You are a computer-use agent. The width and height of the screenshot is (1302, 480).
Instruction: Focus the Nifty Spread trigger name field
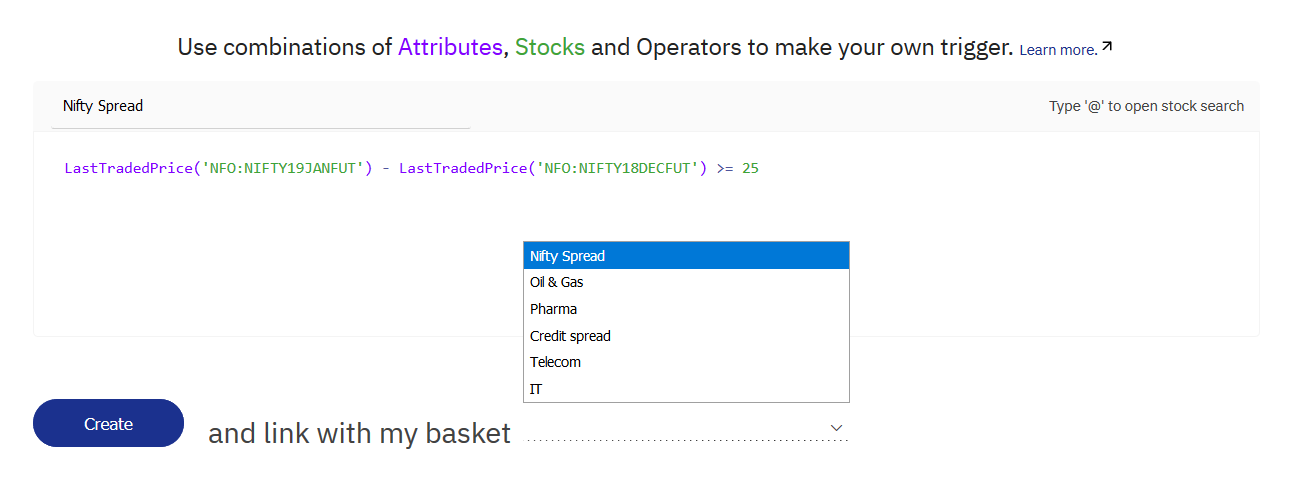coord(261,106)
